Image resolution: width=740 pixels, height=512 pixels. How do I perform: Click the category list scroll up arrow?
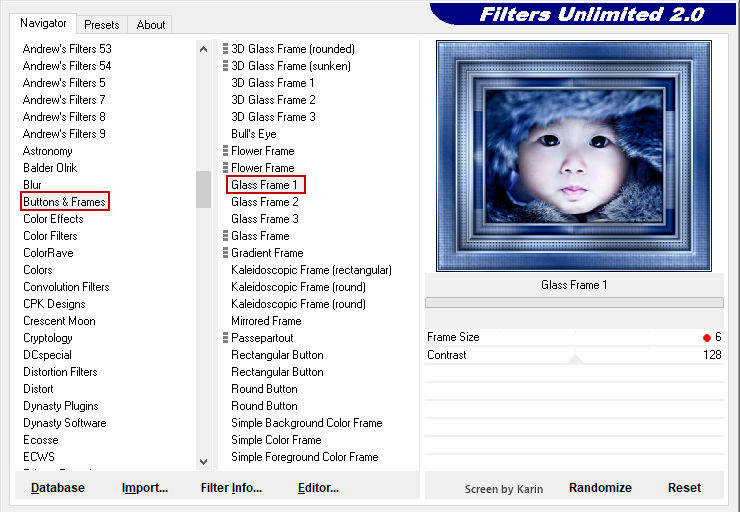point(204,48)
